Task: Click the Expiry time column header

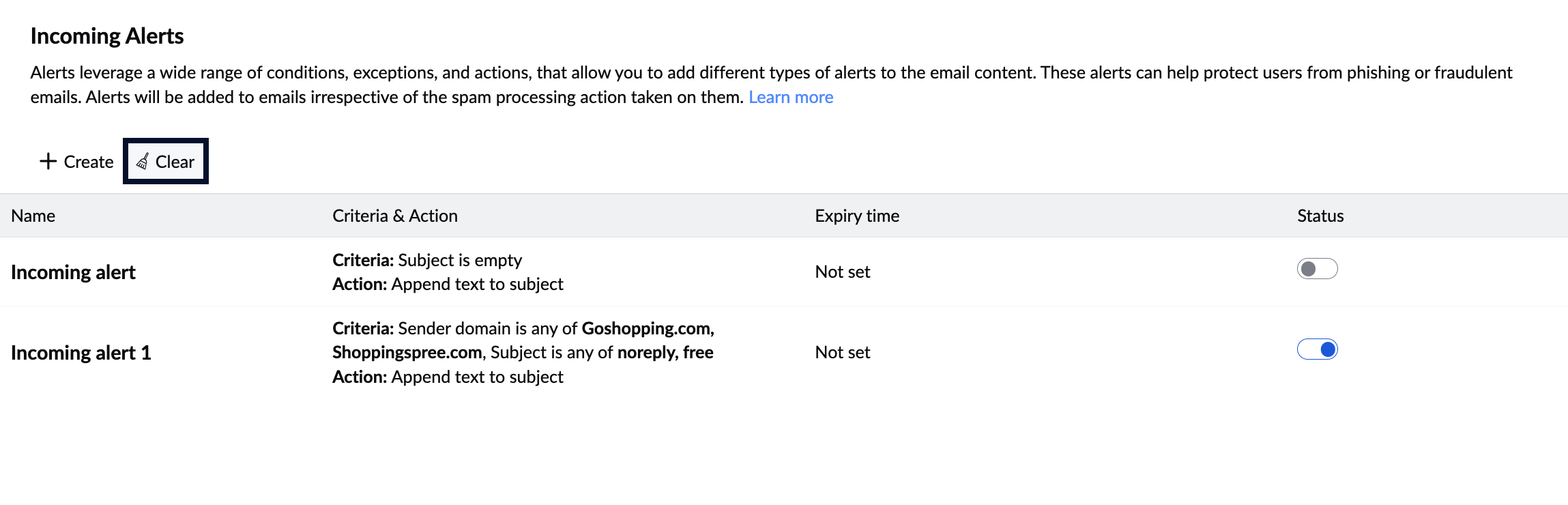Action: click(857, 216)
